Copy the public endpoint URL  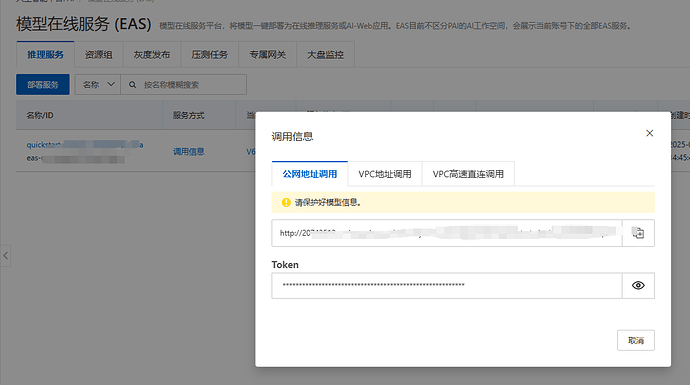pos(638,233)
